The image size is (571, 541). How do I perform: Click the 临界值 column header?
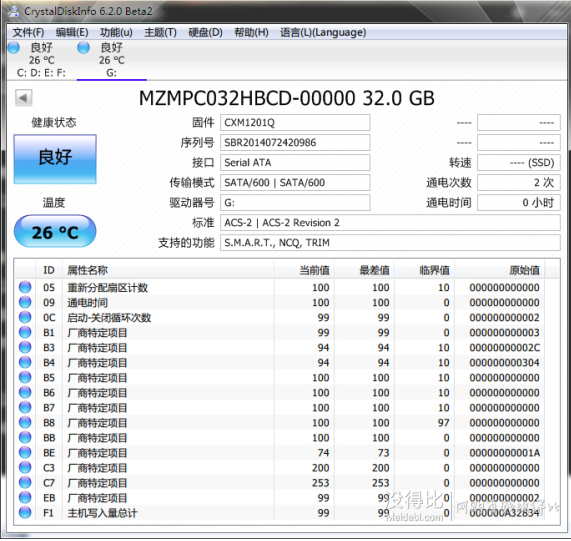tap(424, 270)
